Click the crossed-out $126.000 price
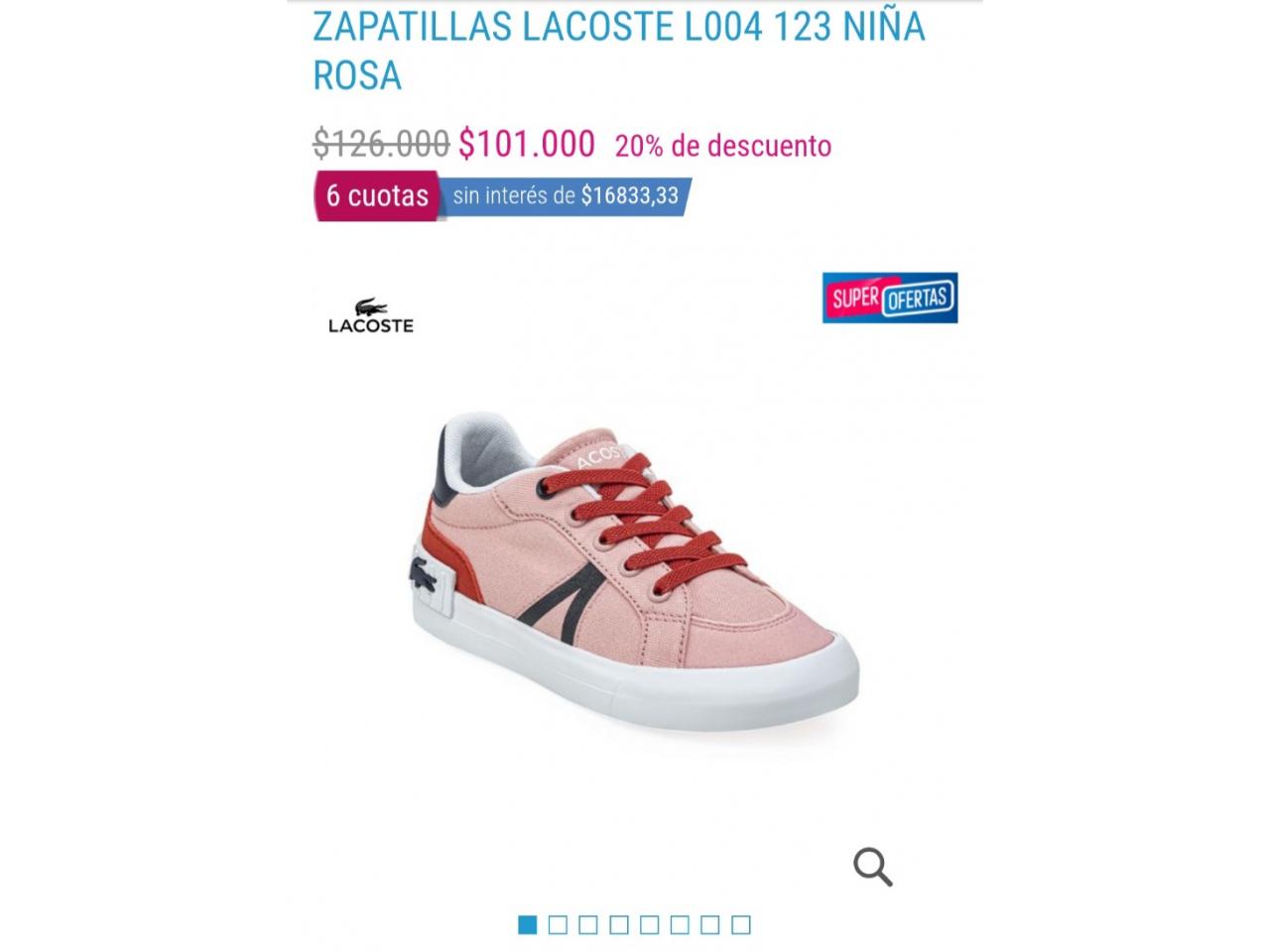The width and height of the screenshot is (1270, 952). [x=381, y=144]
